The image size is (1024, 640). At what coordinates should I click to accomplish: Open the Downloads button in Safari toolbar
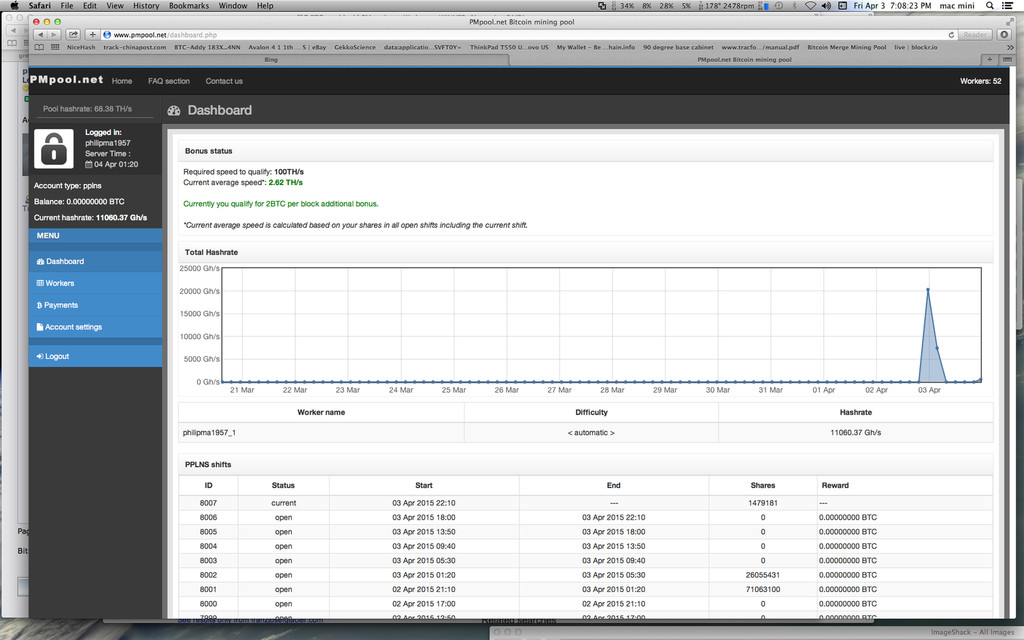[1004, 35]
